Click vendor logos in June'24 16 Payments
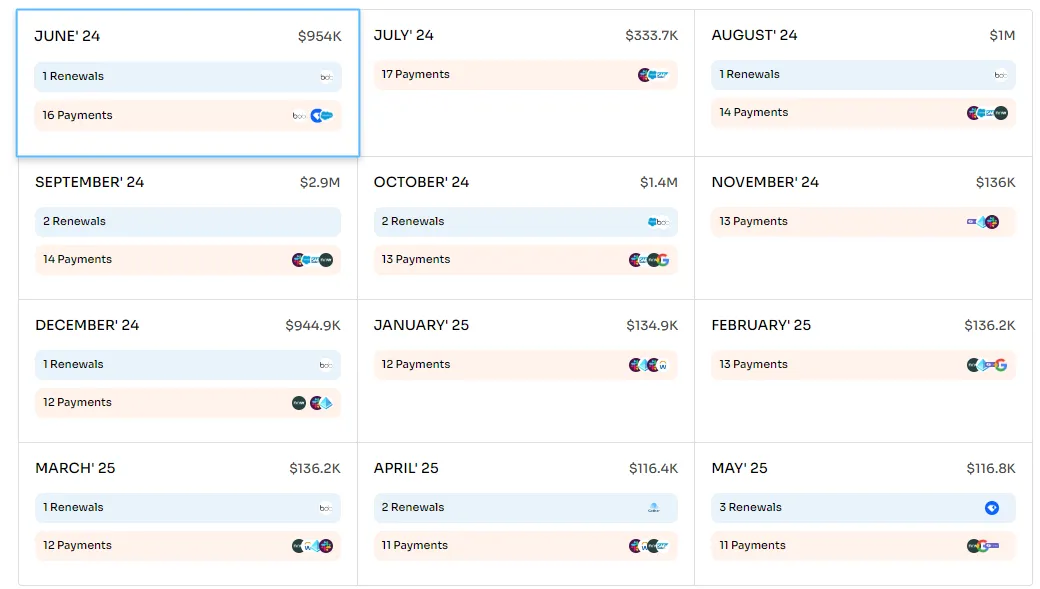Viewport: 1040px width, 589px height. point(313,115)
